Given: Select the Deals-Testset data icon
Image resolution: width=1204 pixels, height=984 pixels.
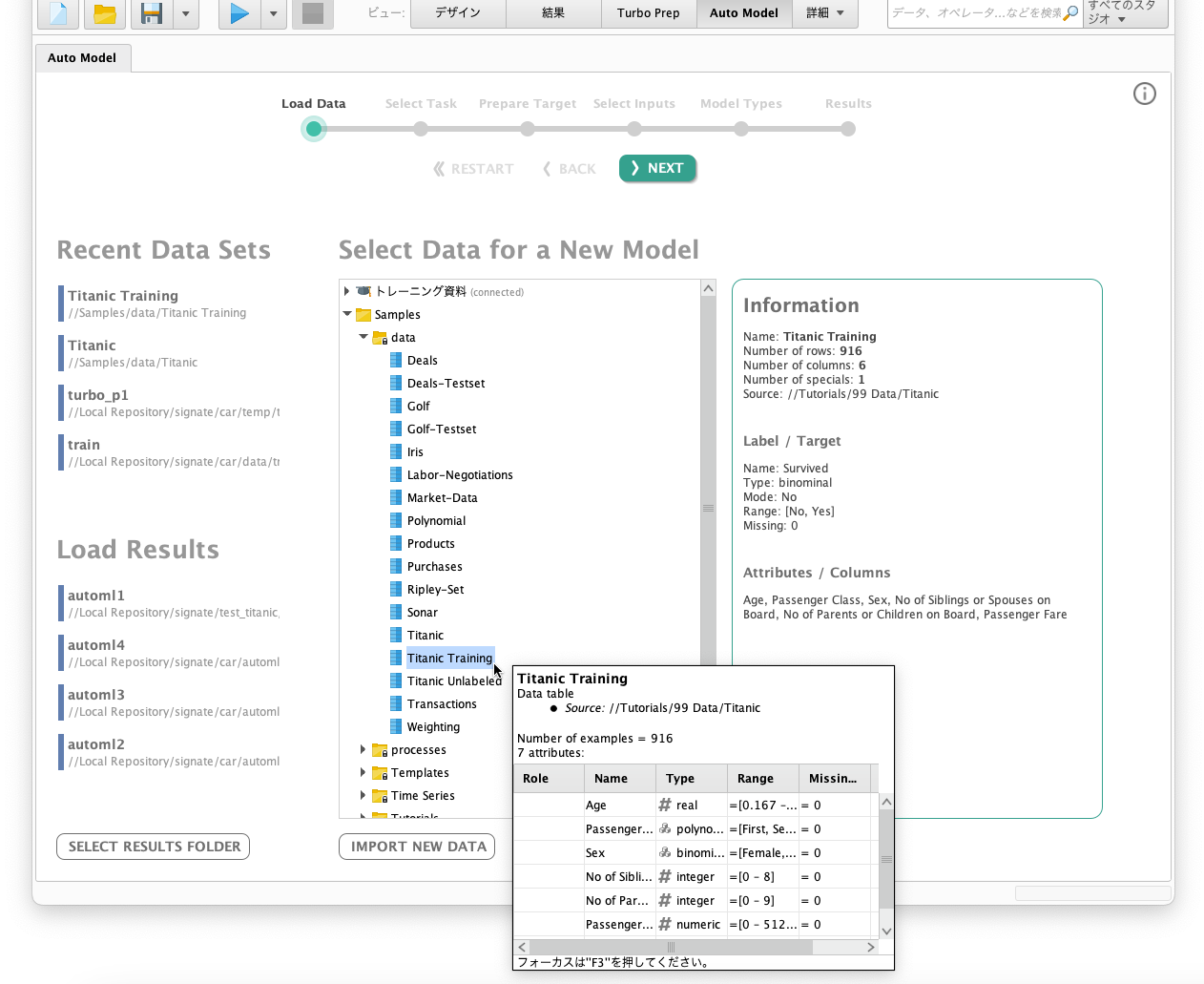Looking at the screenshot, I should pyautogui.click(x=395, y=383).
